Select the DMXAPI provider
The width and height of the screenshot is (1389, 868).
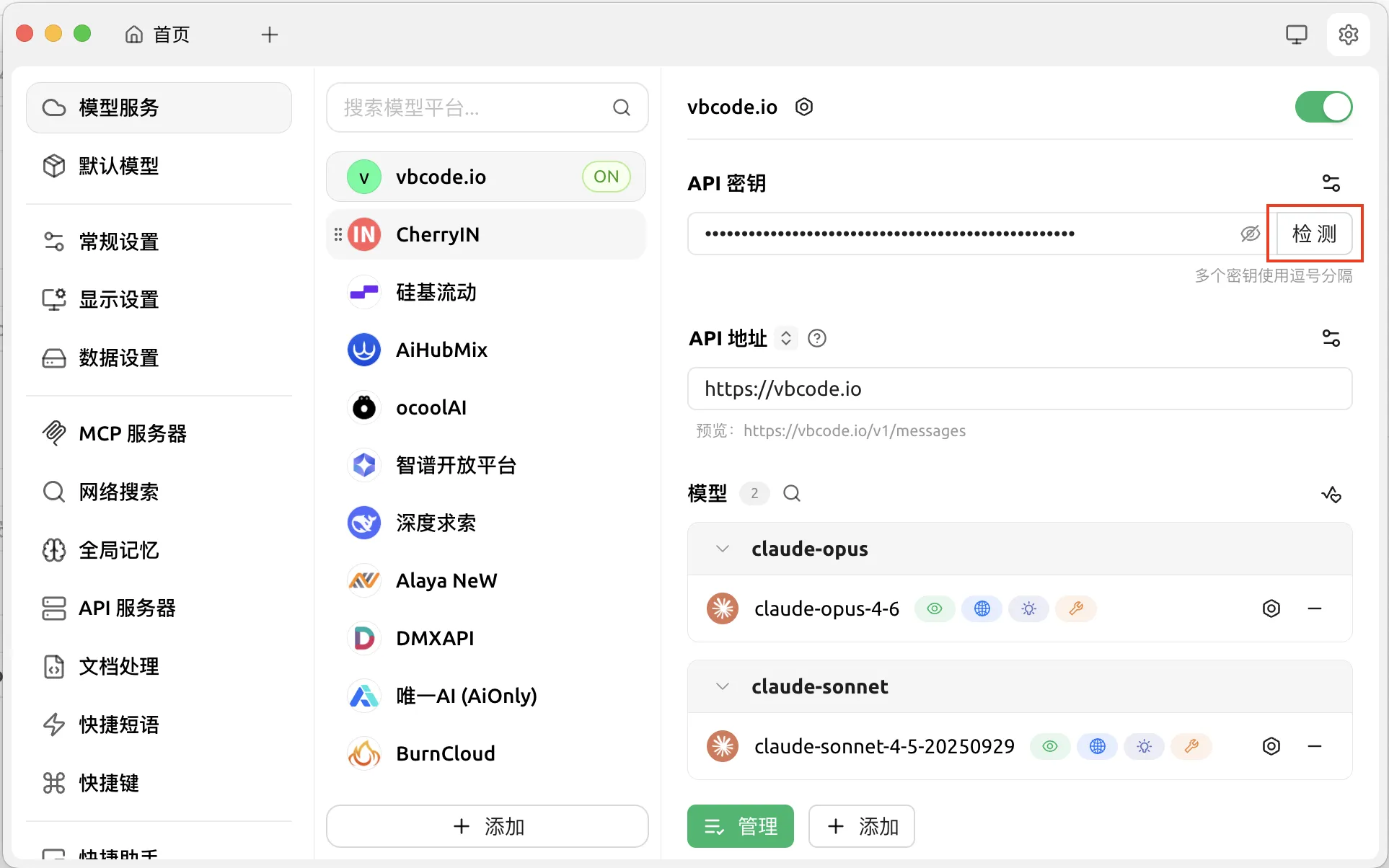(485, 638)
